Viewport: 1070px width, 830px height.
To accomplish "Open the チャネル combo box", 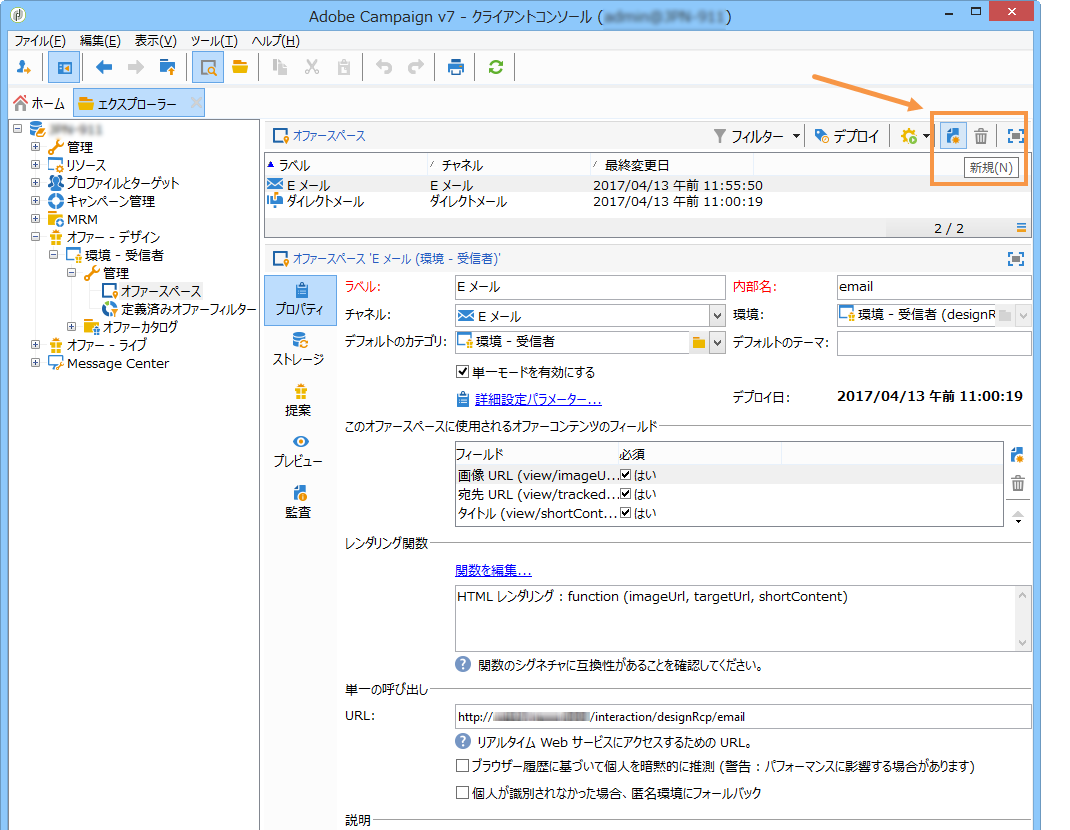I will 590,315.
